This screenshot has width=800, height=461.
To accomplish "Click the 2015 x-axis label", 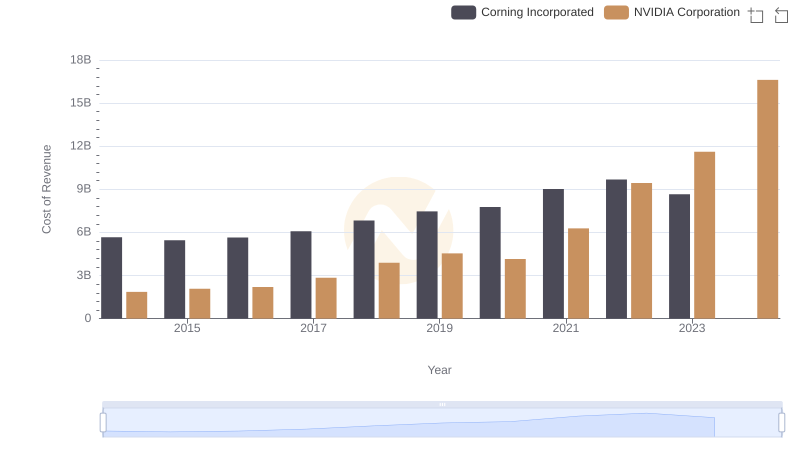I will point(187,328).
